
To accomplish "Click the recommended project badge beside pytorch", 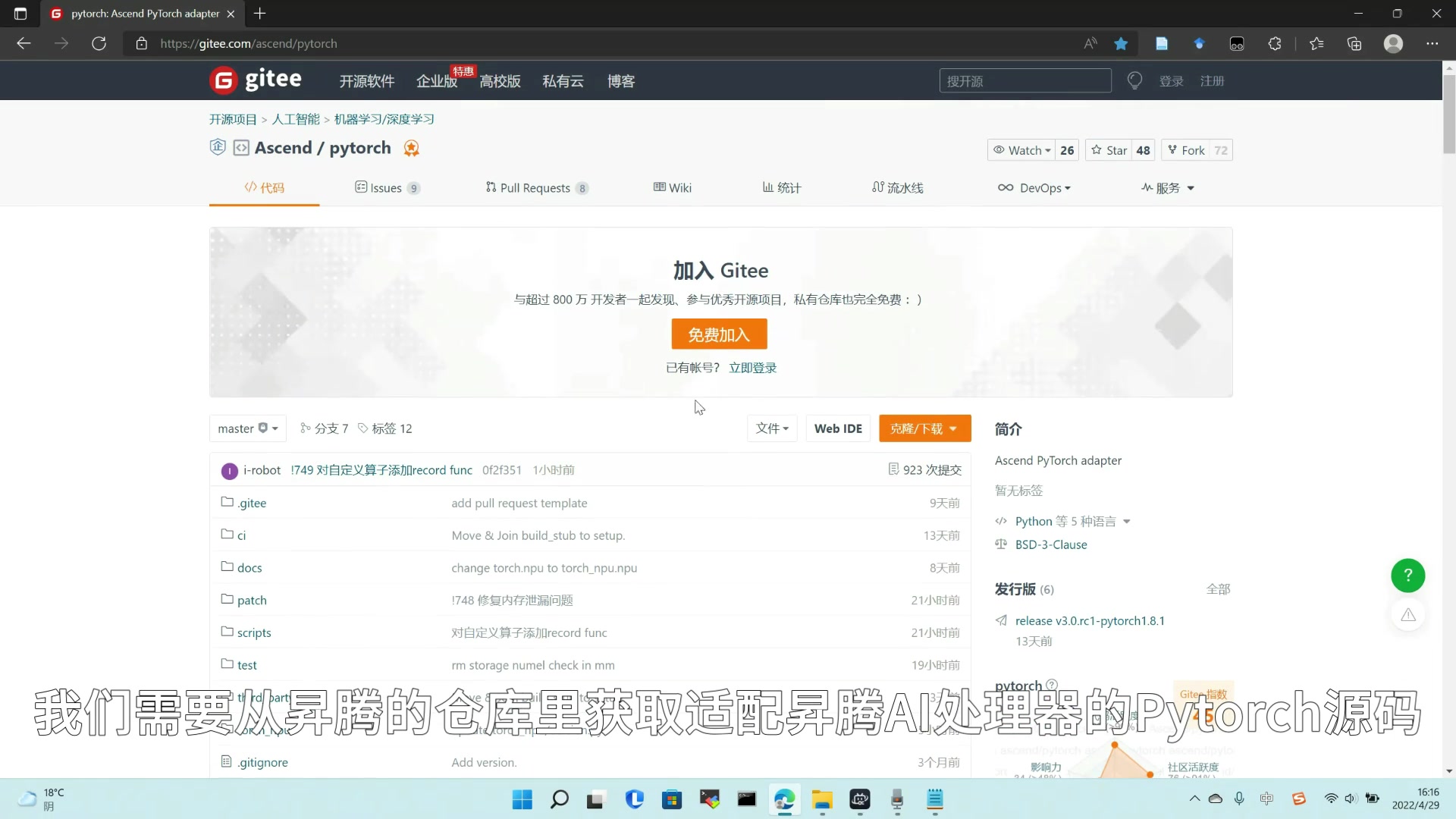I will [411, 149].
